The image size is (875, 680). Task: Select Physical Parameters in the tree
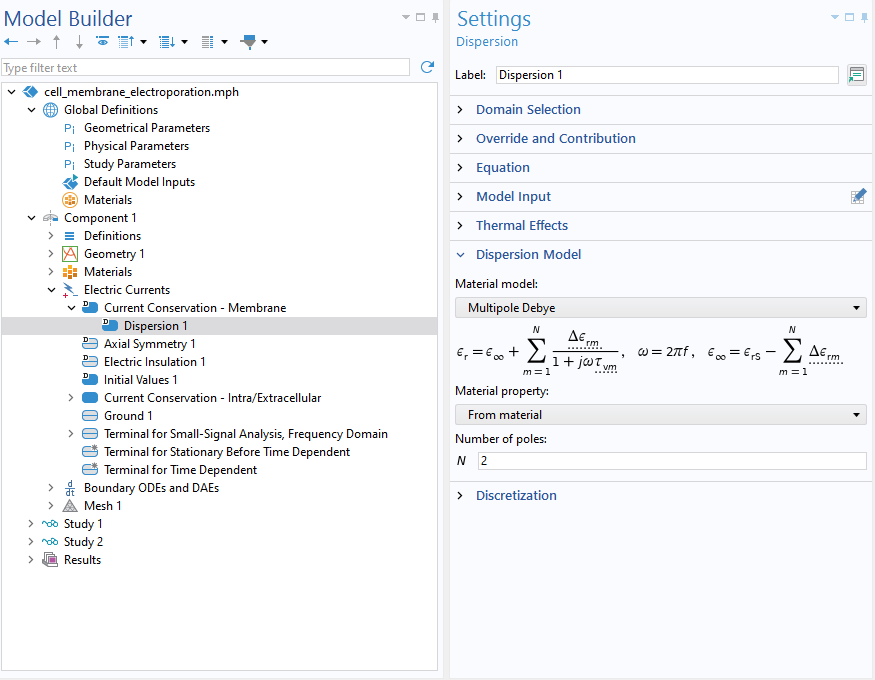[x=136, y=146]
